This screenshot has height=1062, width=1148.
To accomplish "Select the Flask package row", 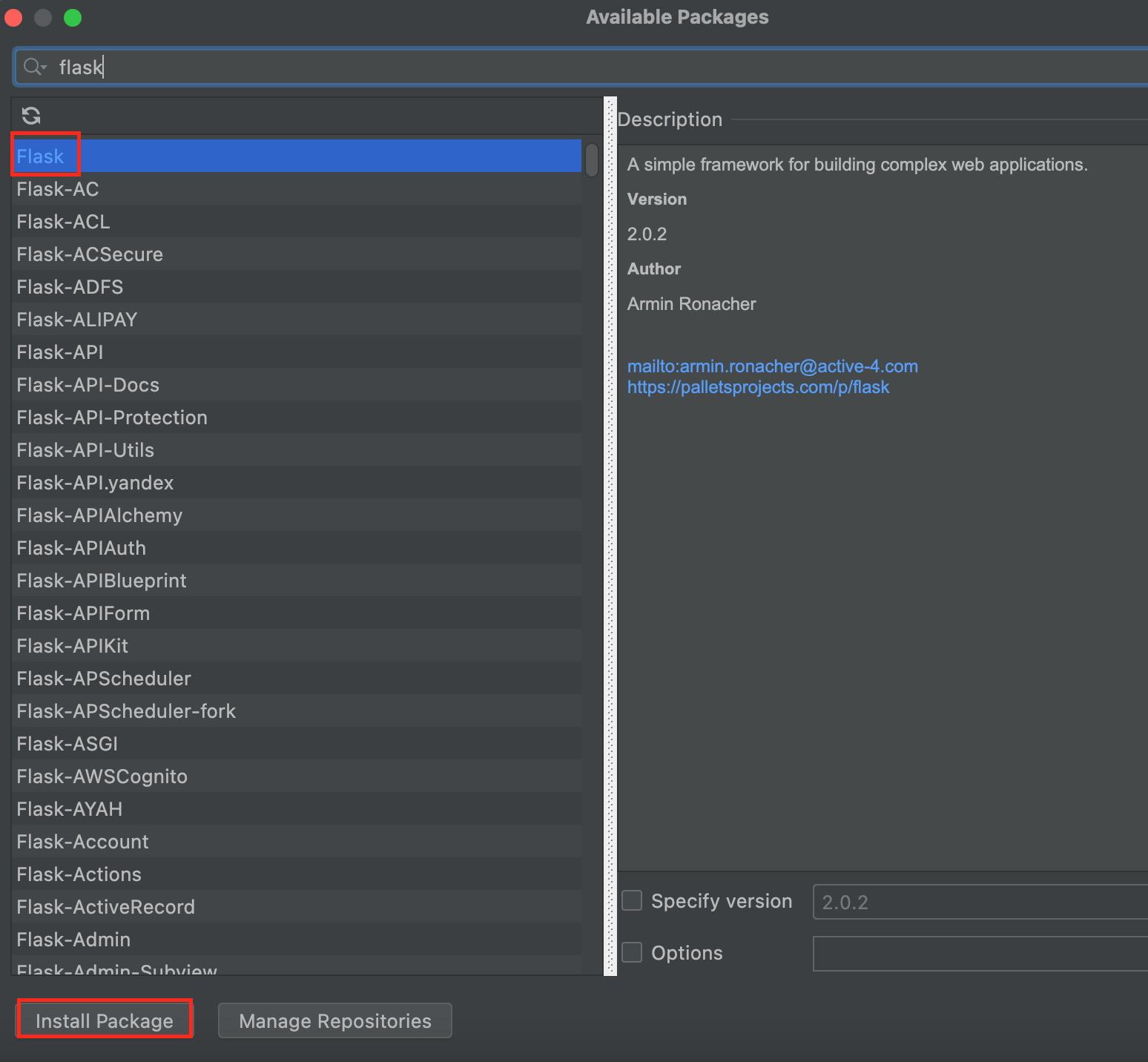I will coord(297,156).
